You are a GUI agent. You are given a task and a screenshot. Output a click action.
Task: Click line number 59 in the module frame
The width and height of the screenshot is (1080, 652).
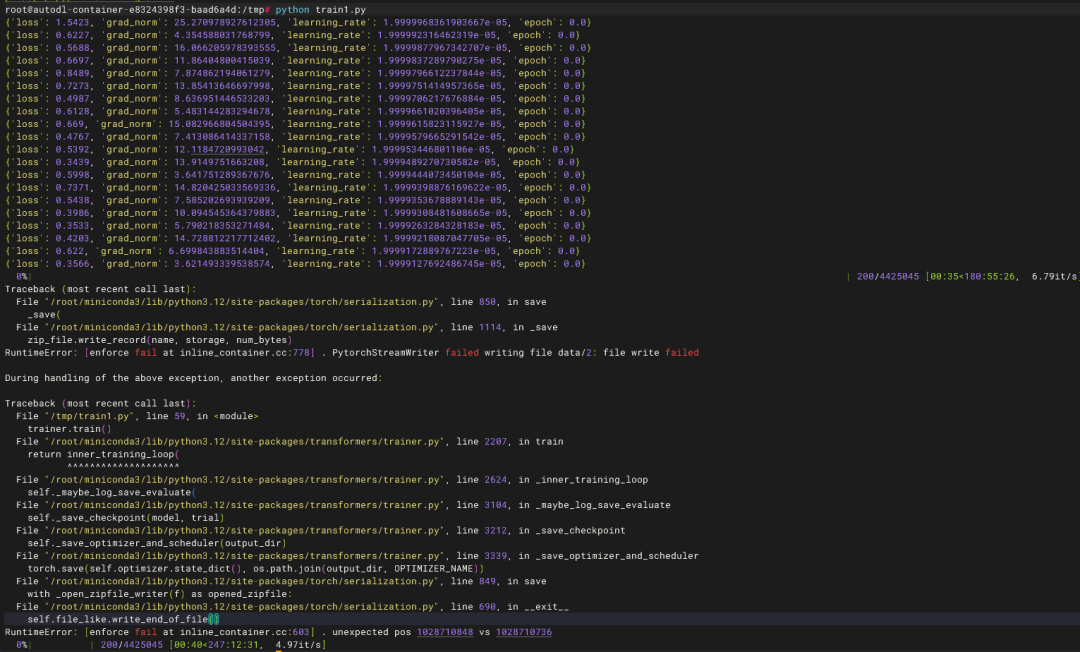[x=180, y=416]
